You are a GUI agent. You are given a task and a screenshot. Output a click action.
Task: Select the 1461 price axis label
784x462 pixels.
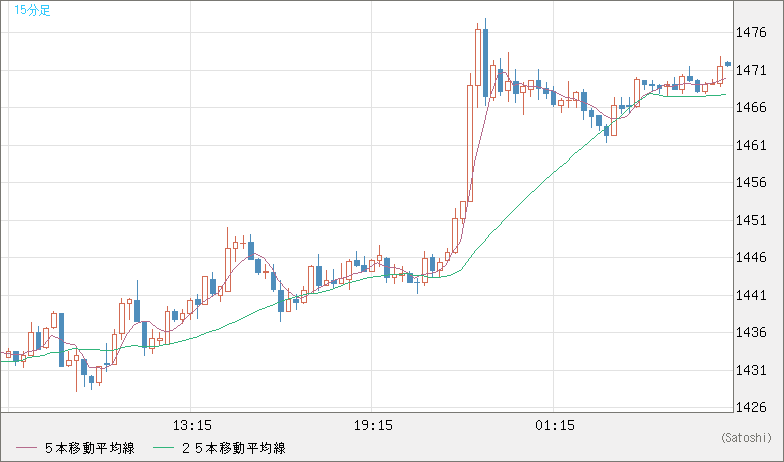coord(751,146)
